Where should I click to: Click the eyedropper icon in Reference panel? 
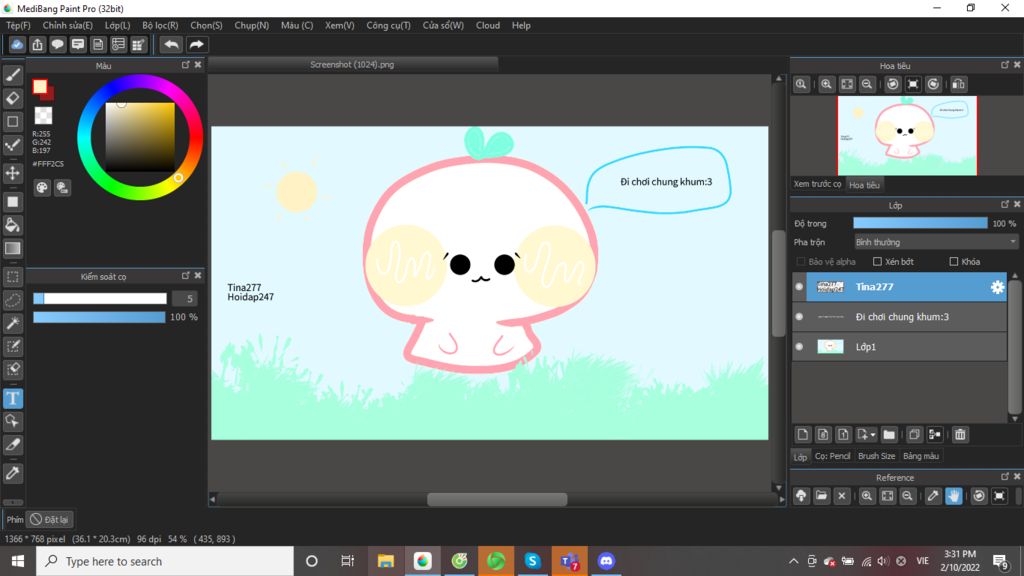[x=933, y=496]
